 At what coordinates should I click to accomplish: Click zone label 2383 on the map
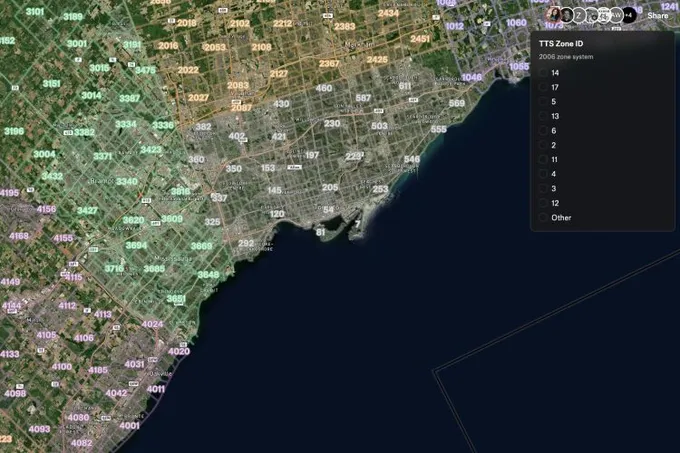tap(345, 26)
